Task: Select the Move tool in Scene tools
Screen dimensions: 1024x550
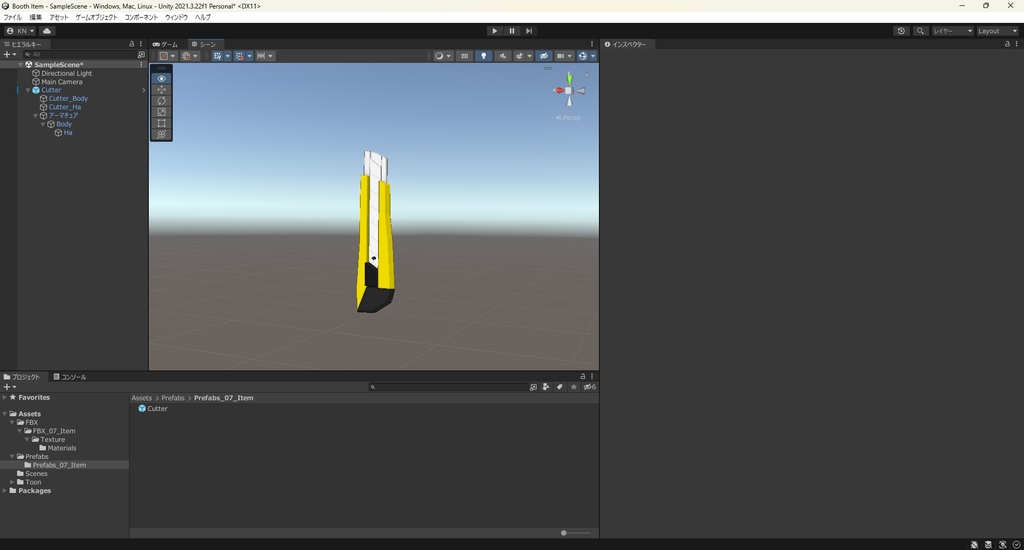Action: [161, 89]
